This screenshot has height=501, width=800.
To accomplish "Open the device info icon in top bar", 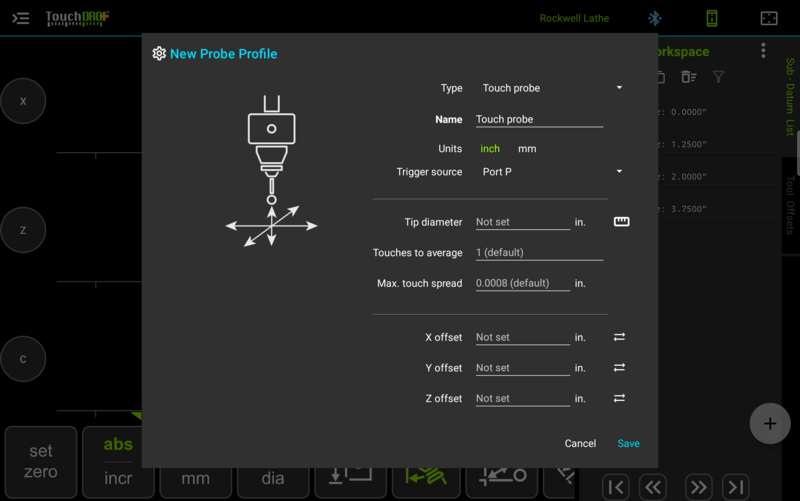I will 712,18.
